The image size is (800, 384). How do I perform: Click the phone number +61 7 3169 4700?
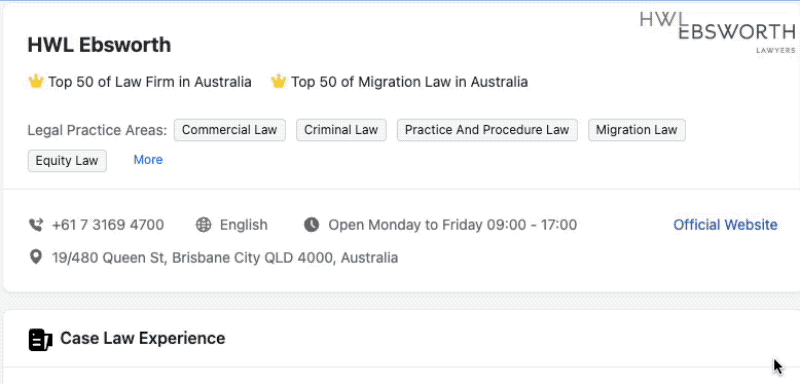(x=108, y=225)
